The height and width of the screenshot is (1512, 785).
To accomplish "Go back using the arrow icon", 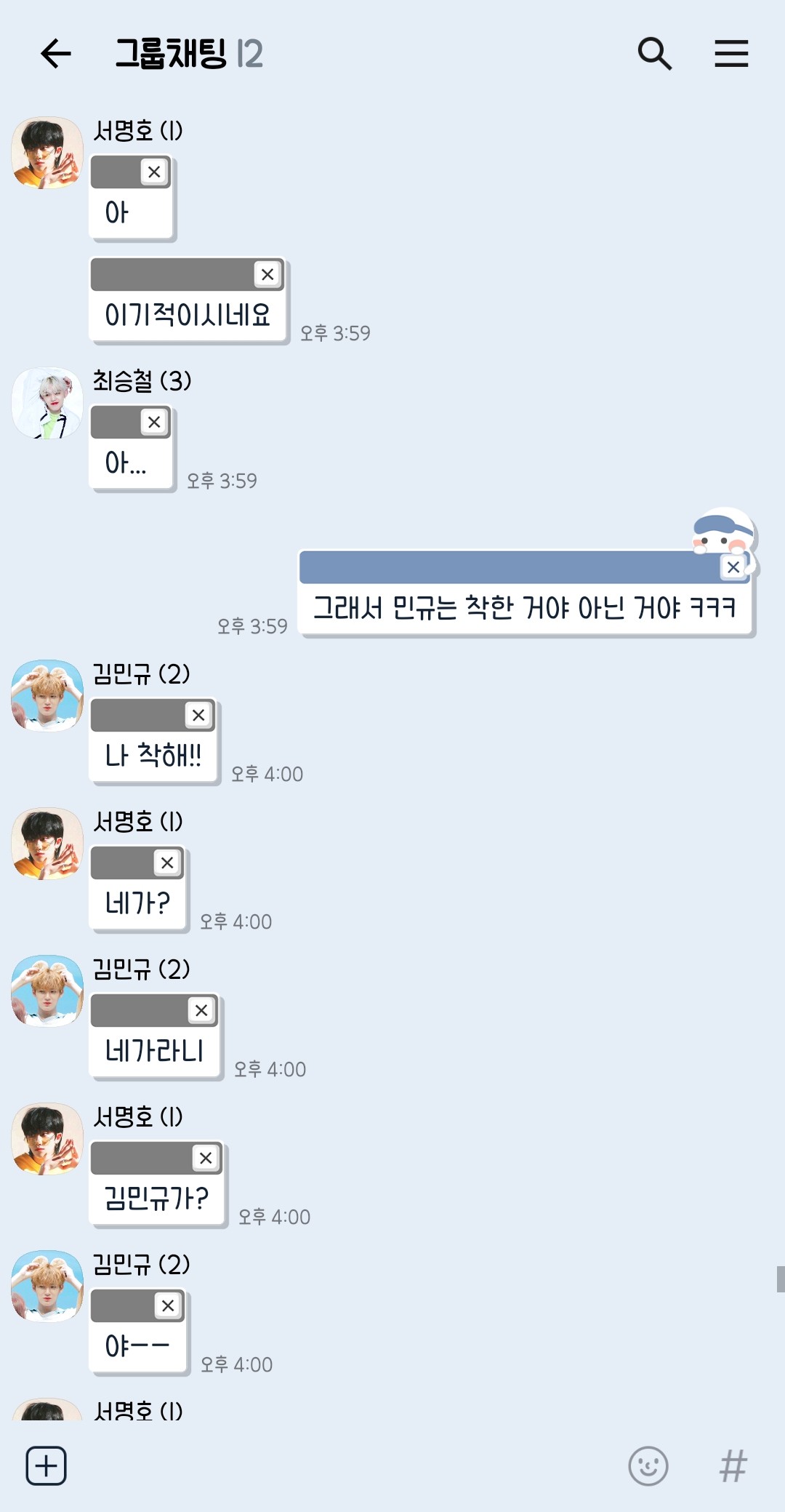I will (x=56, y=54).
